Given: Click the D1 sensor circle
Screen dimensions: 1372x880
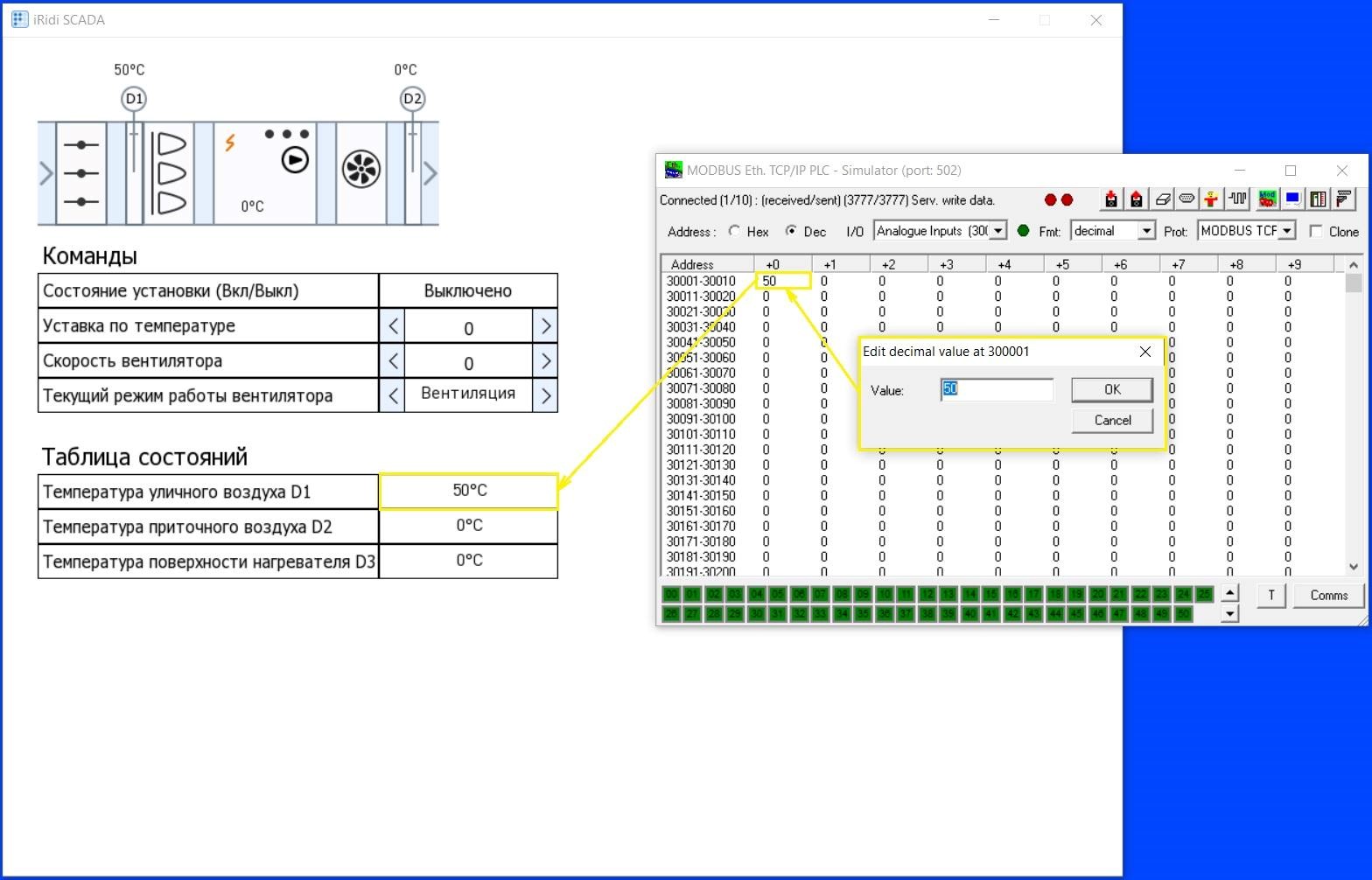Looking at the screenshot, I should coord(134,99).
